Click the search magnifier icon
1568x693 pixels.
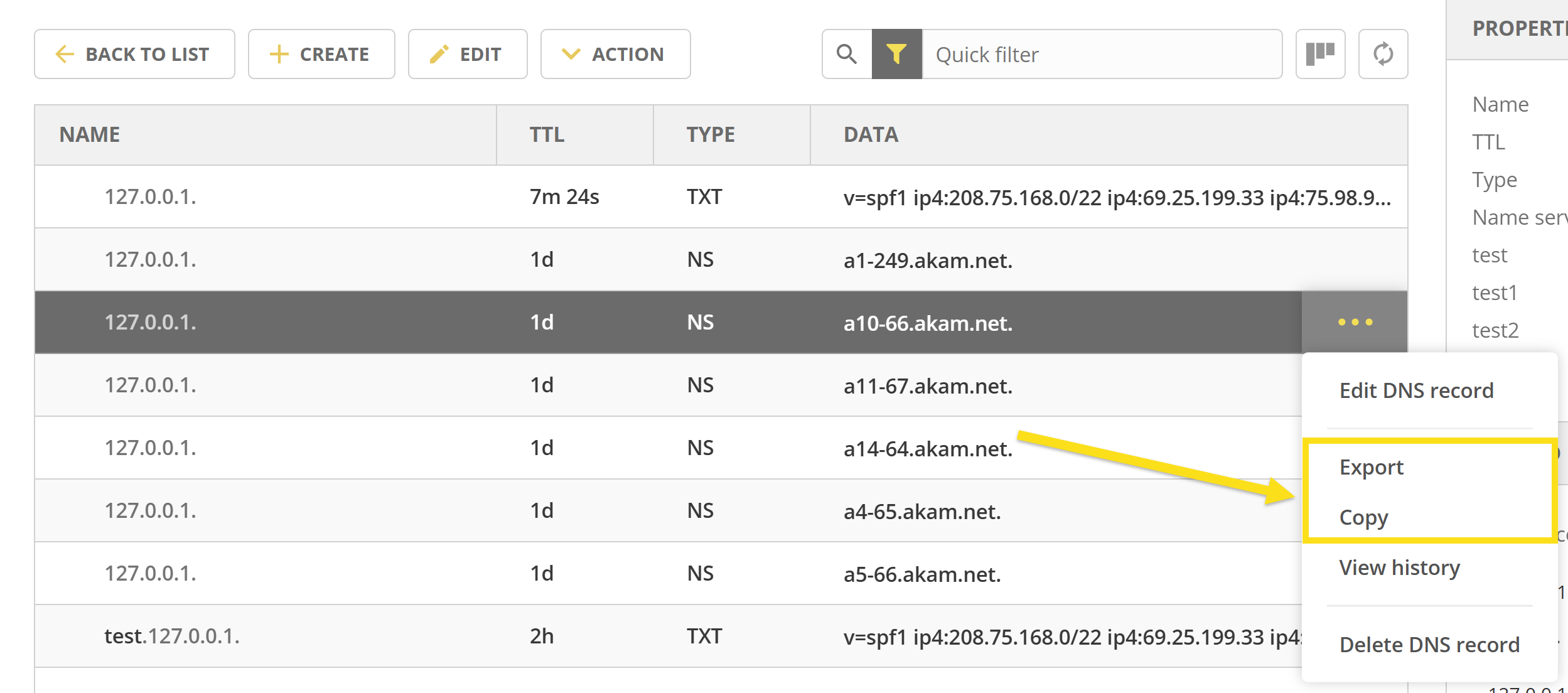(x=847, y=54)
